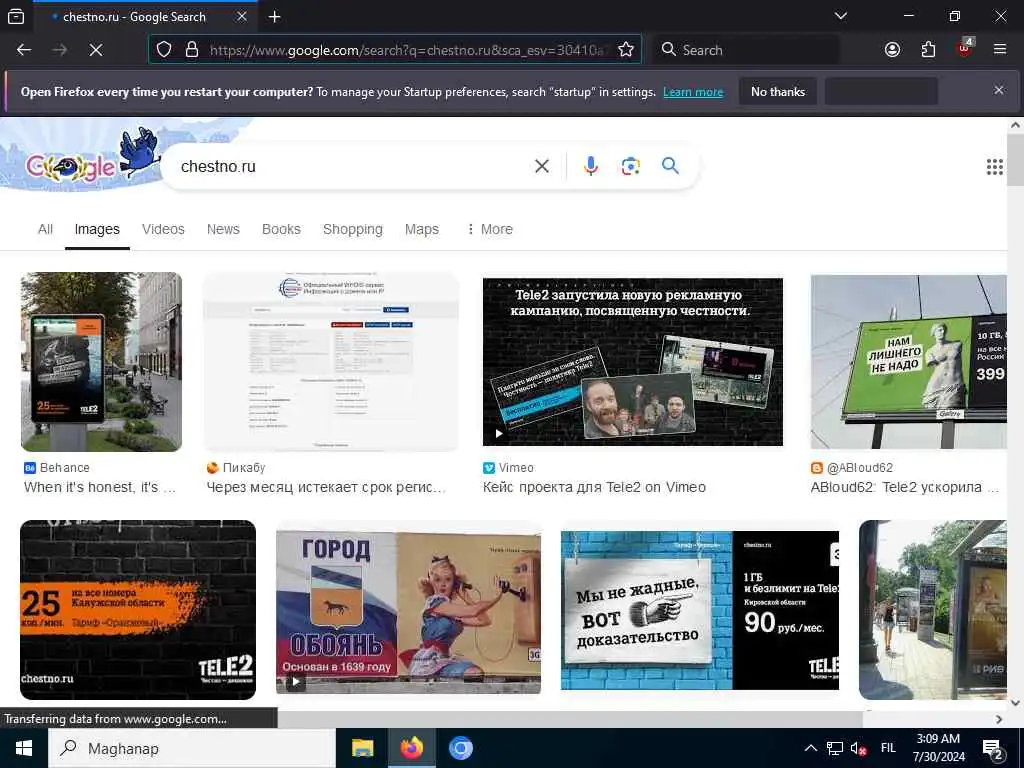
Task: View site security info via the padlock icon
Action: [192, 50]
